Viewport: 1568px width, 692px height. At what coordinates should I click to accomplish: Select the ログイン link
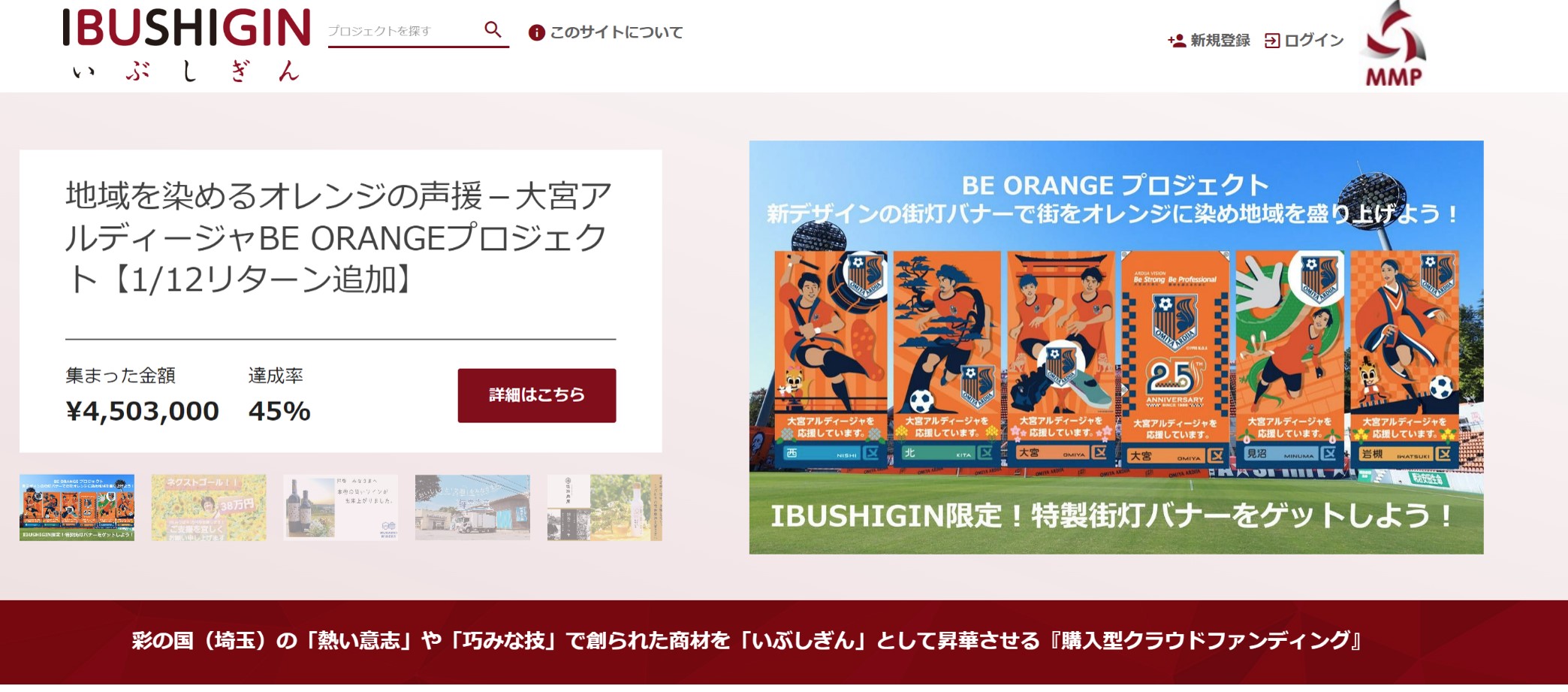[1314, 41]
